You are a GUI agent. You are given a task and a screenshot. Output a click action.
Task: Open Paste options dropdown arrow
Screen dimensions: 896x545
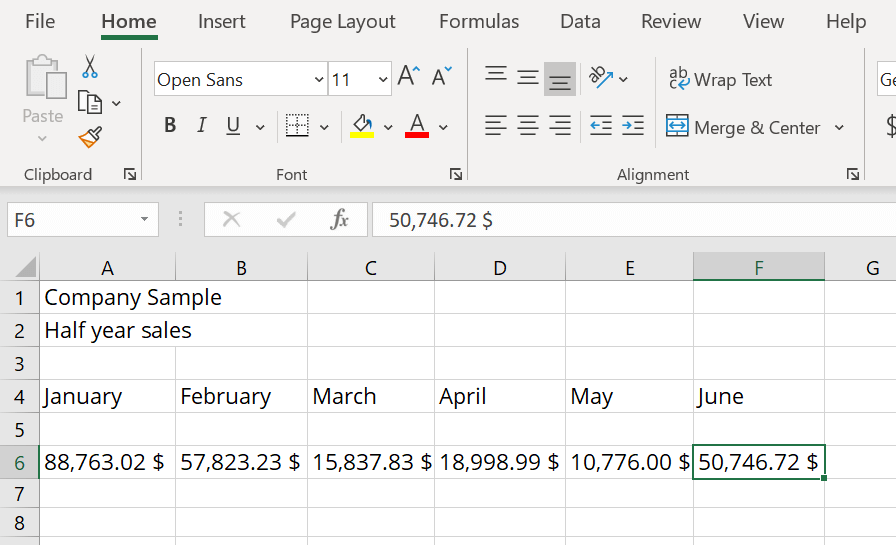pyautogui.click(x=42, y=139)
